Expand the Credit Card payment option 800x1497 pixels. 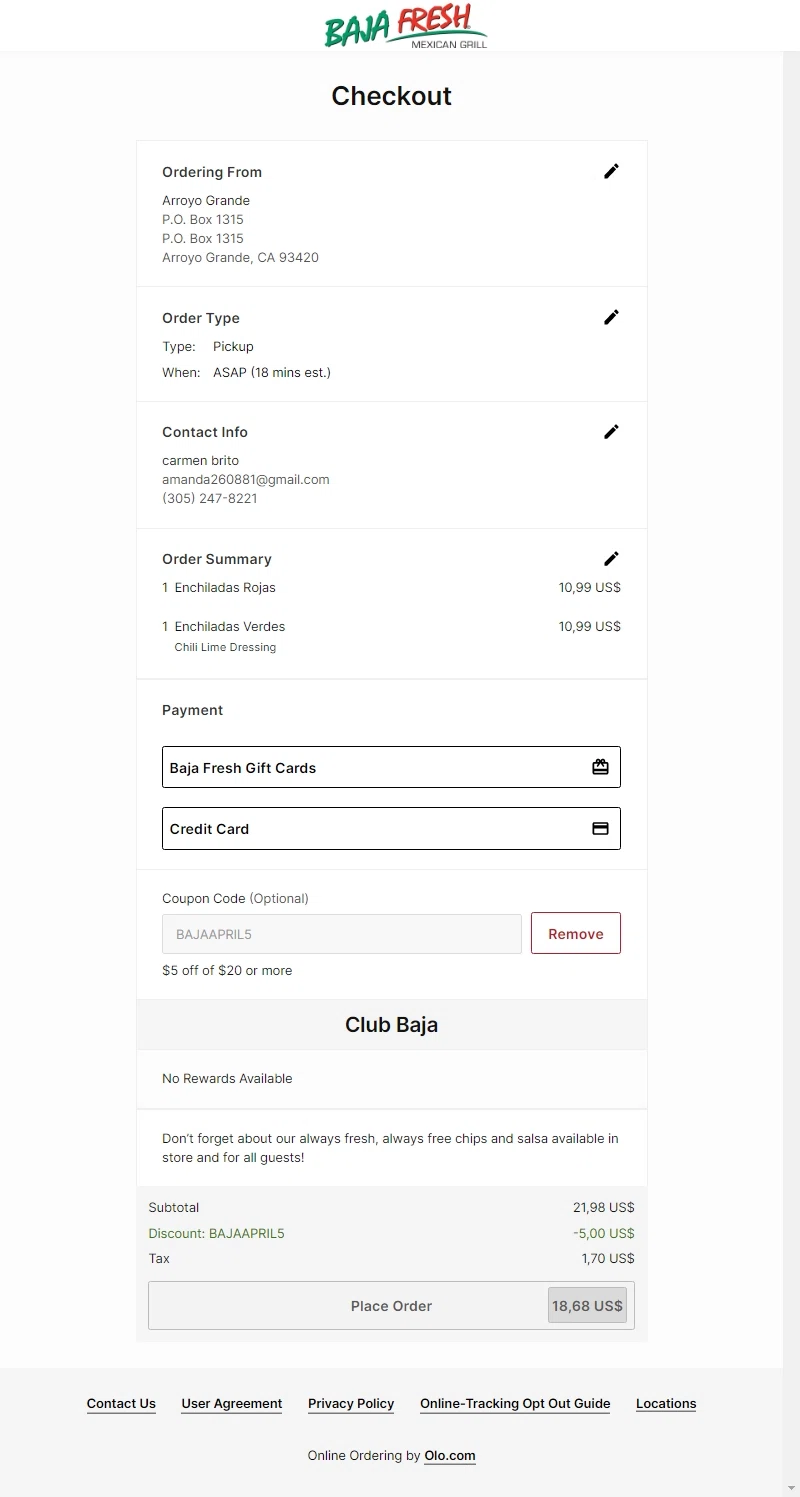[x=391, y=828]
